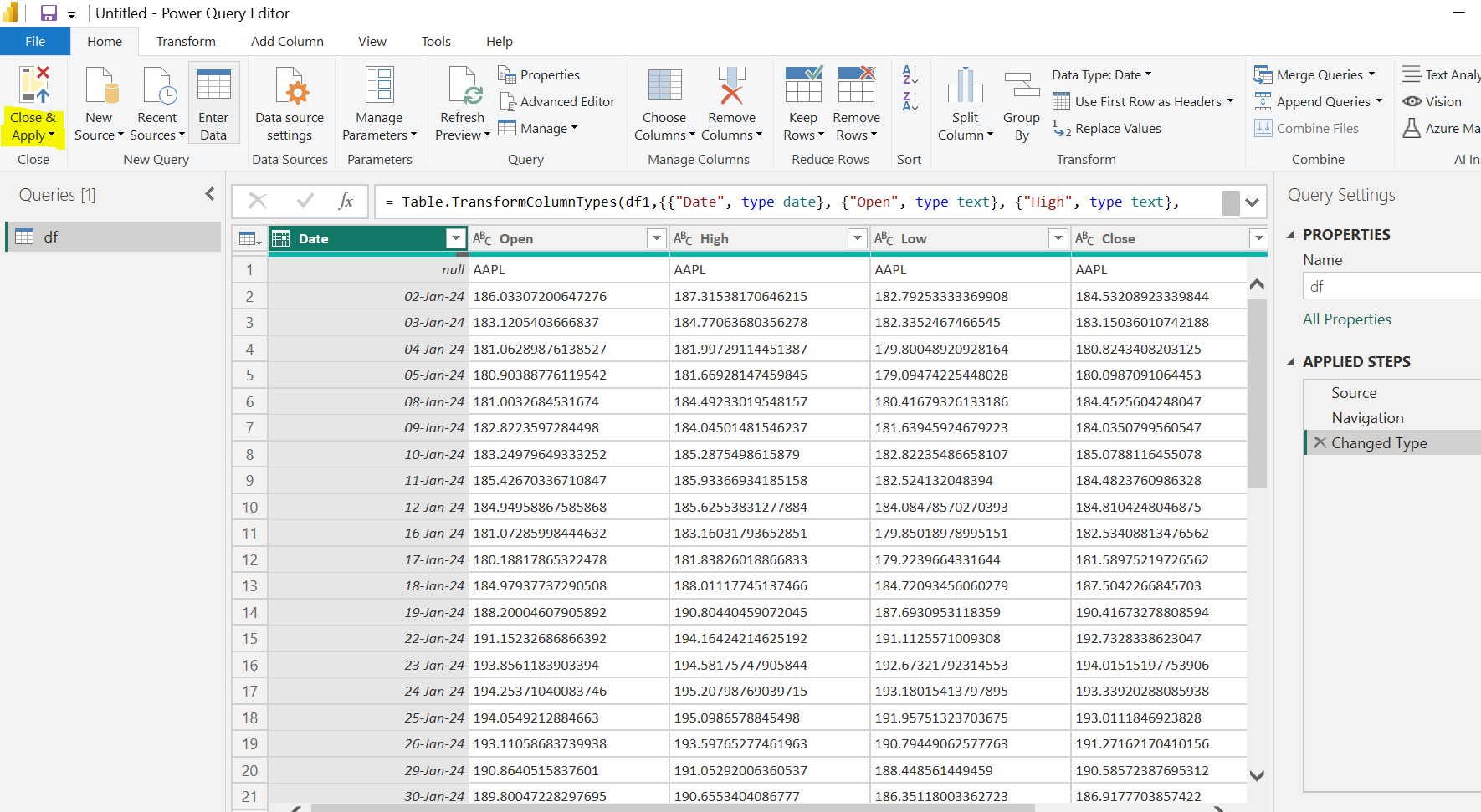1481x812 pixels.
Task: Open the View menu
Action: (372, 41)
